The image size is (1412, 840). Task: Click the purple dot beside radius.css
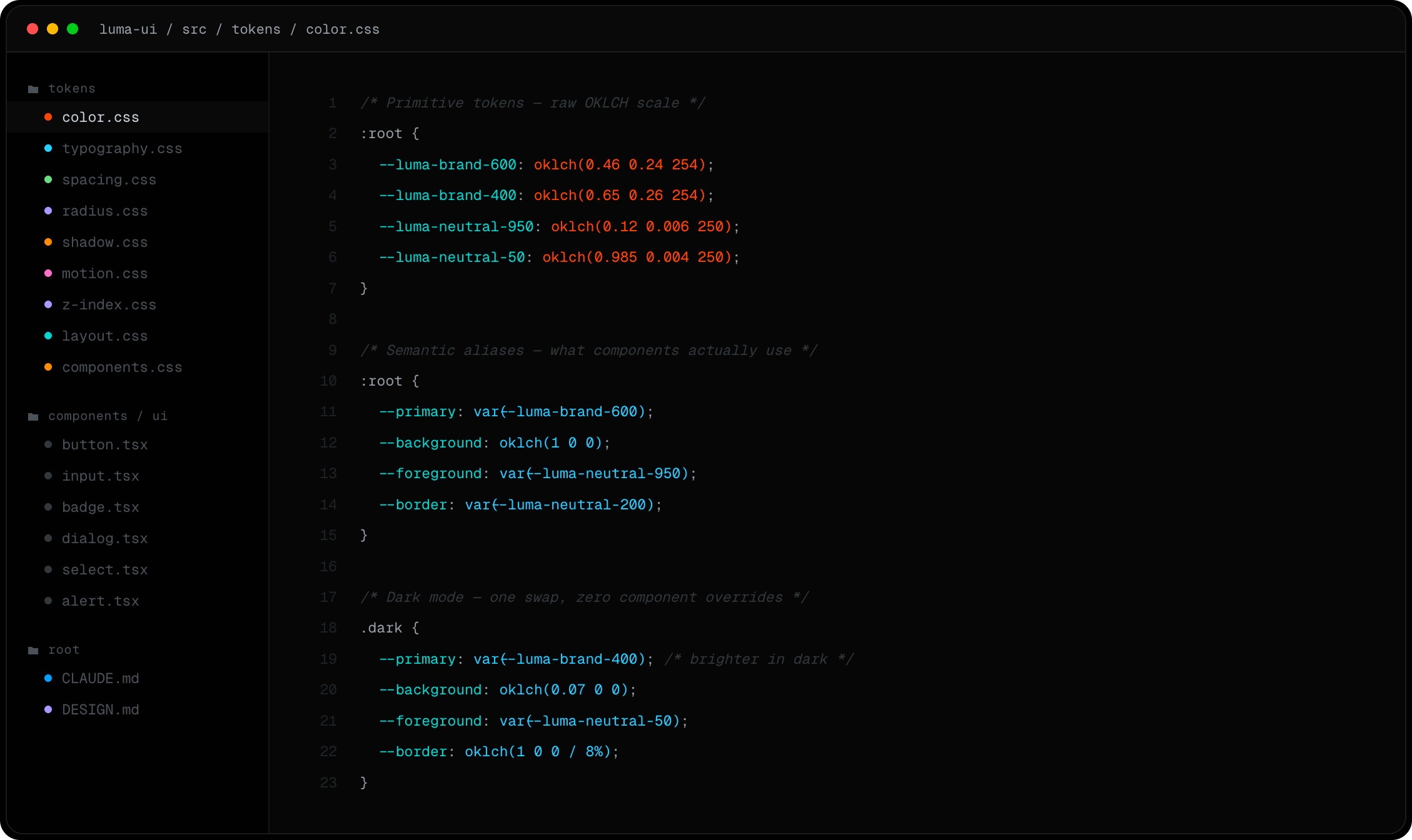click(48, 211)
